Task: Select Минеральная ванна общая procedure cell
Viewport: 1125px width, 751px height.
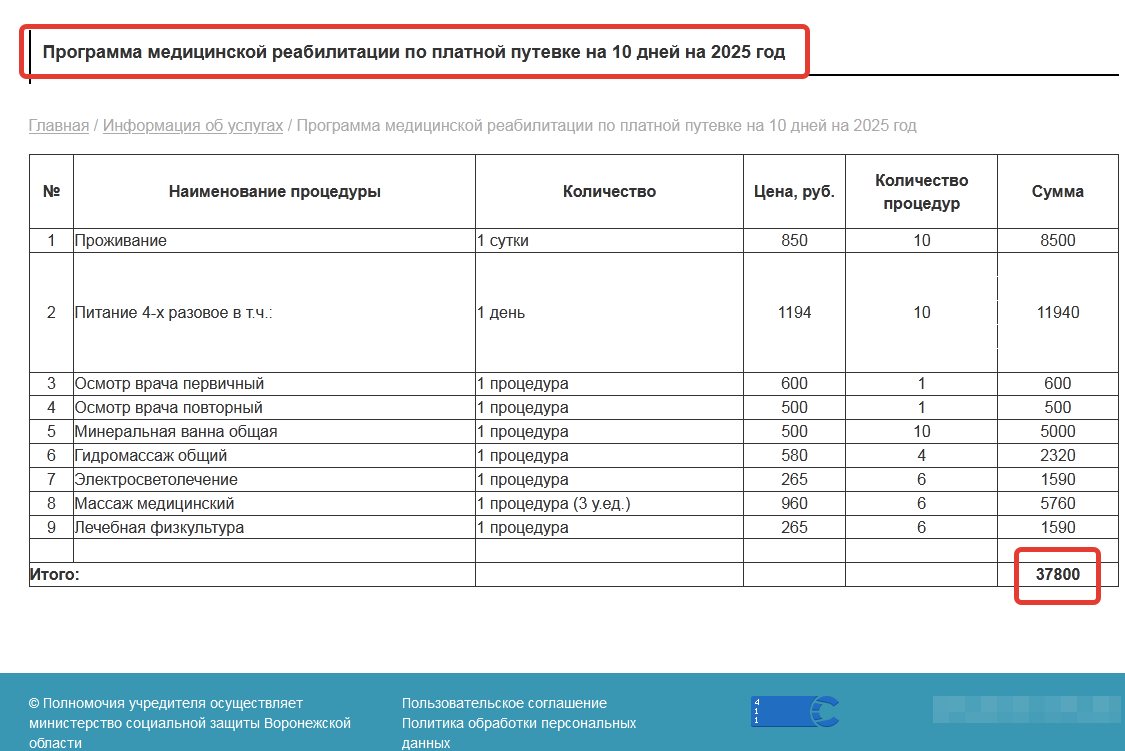Action: click(176, 432)
